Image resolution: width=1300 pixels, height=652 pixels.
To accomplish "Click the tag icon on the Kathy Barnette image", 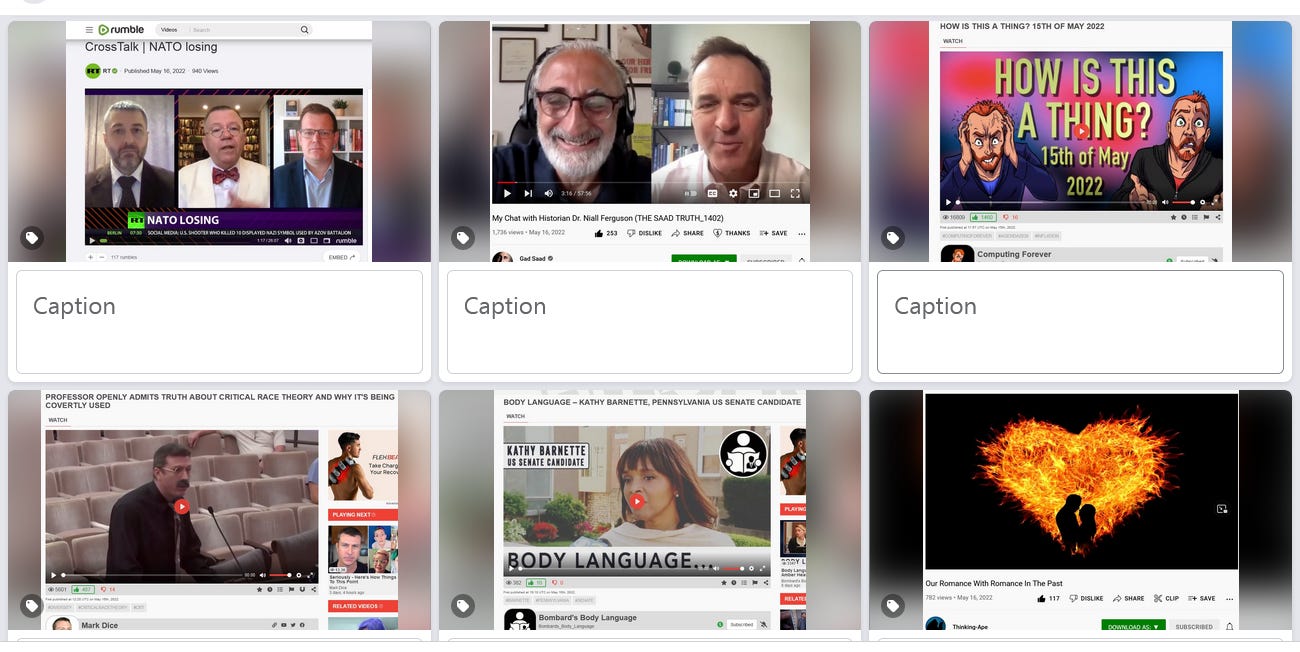I will pos(463,606).
